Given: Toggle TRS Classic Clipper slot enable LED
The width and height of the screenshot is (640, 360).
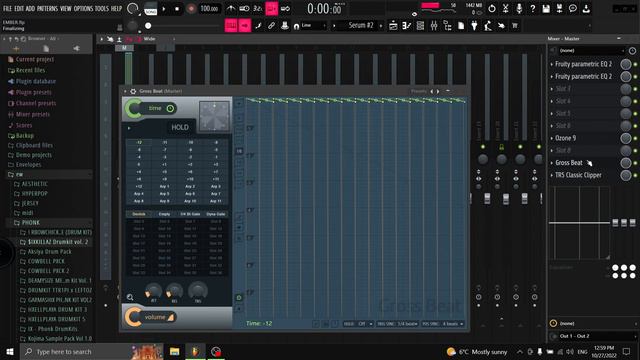Looking at the screenshot, I should (x=636, y=176).
